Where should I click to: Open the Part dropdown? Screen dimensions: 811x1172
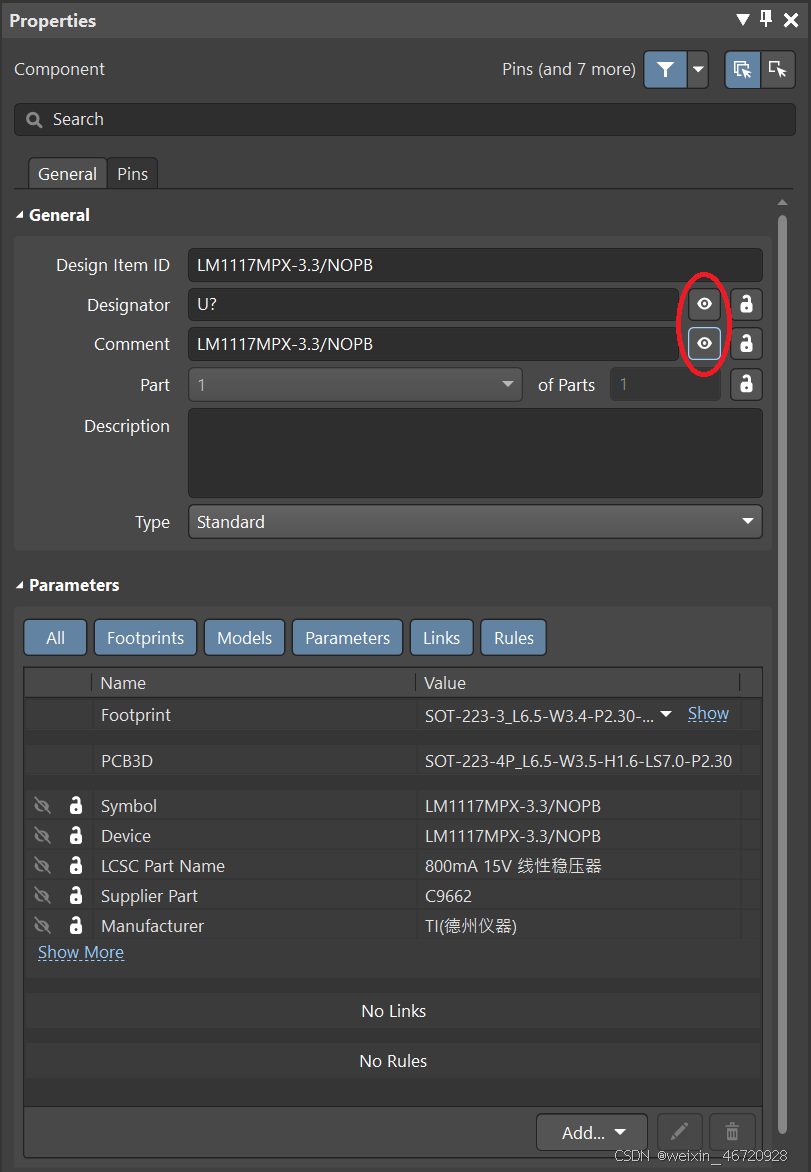click(x=355, y=385)
